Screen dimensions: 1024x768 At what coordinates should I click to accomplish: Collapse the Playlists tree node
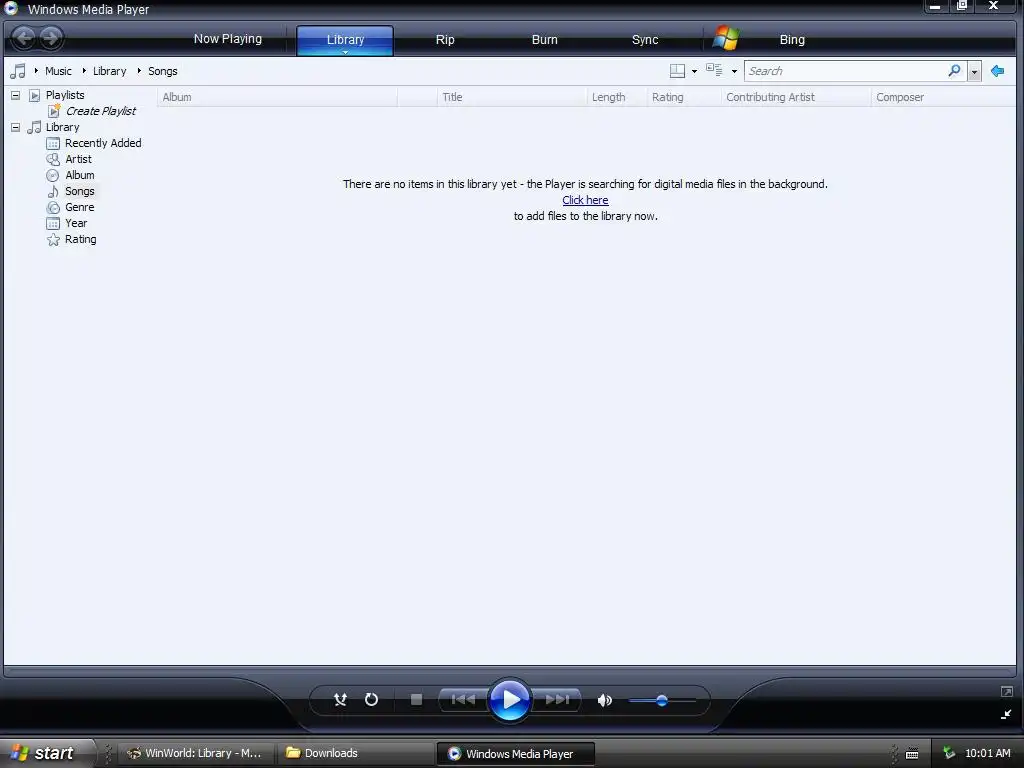(15, 95)
